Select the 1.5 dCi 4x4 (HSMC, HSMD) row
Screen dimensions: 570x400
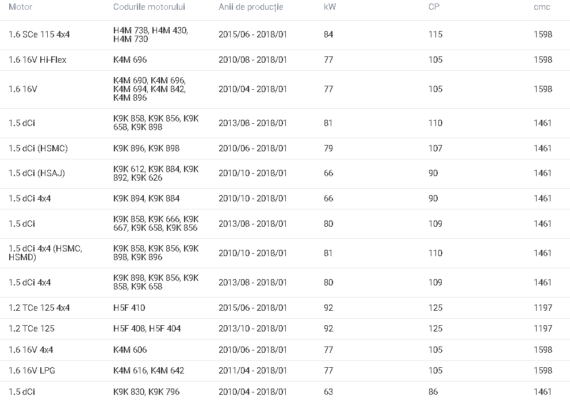coord(285,253)
